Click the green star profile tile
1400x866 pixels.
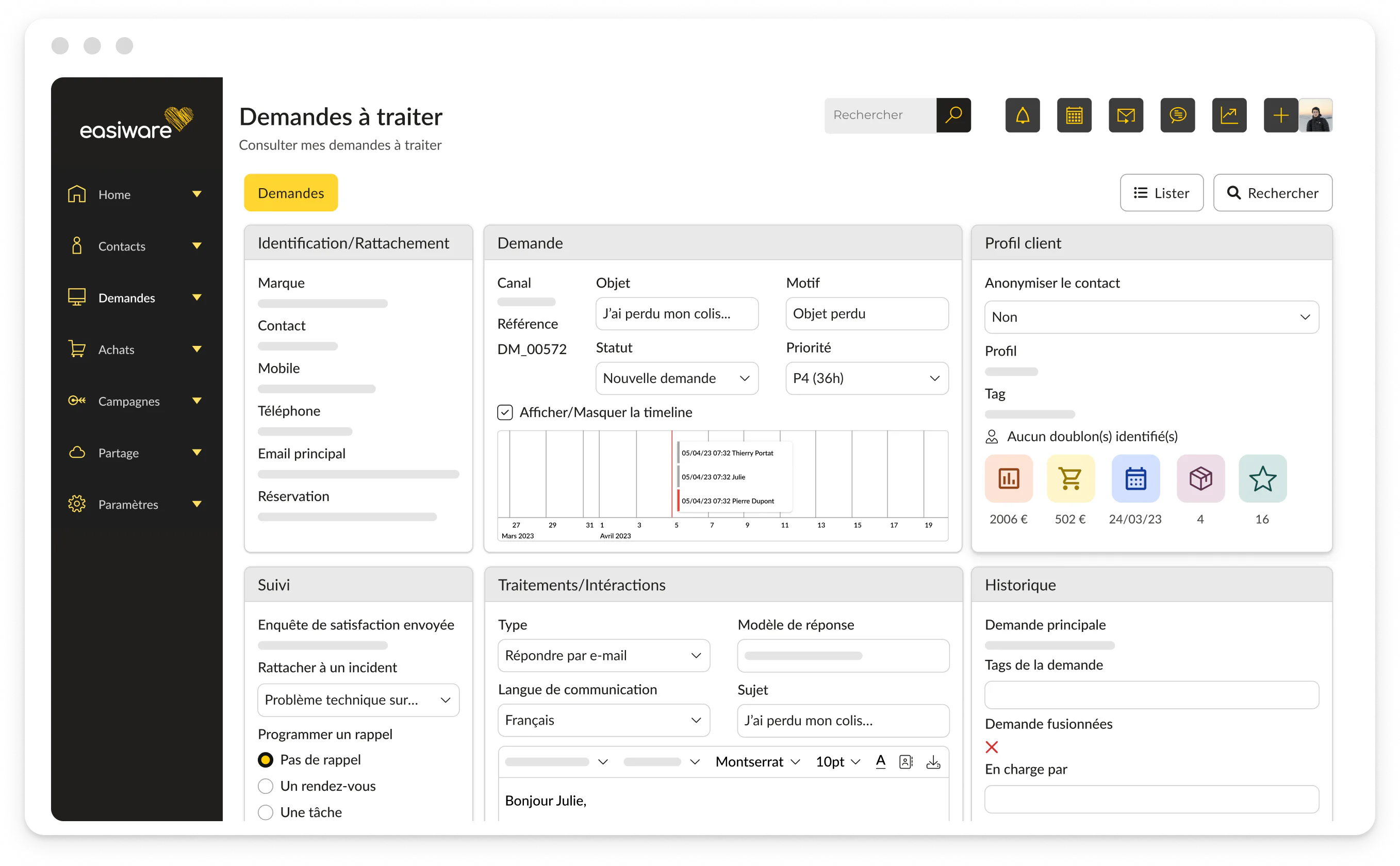[x=1262, y=479]
